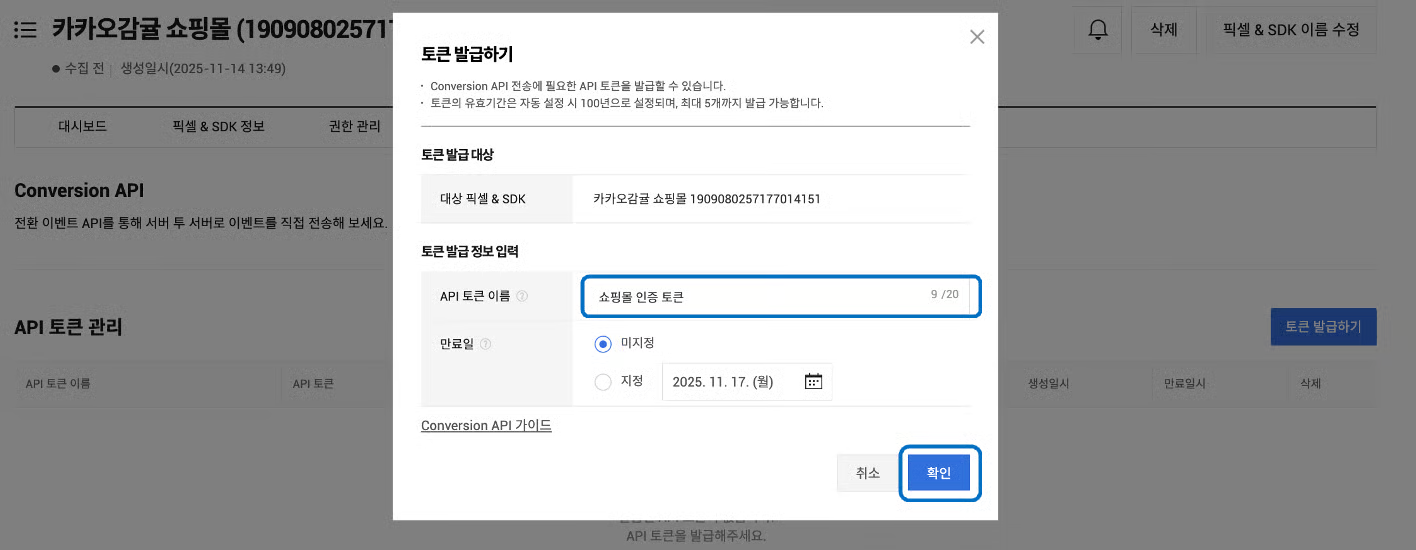Click 픽셀 & SDK 이름 수정 button
This screenshot has height=550, width=1416.
point(1290,30)
